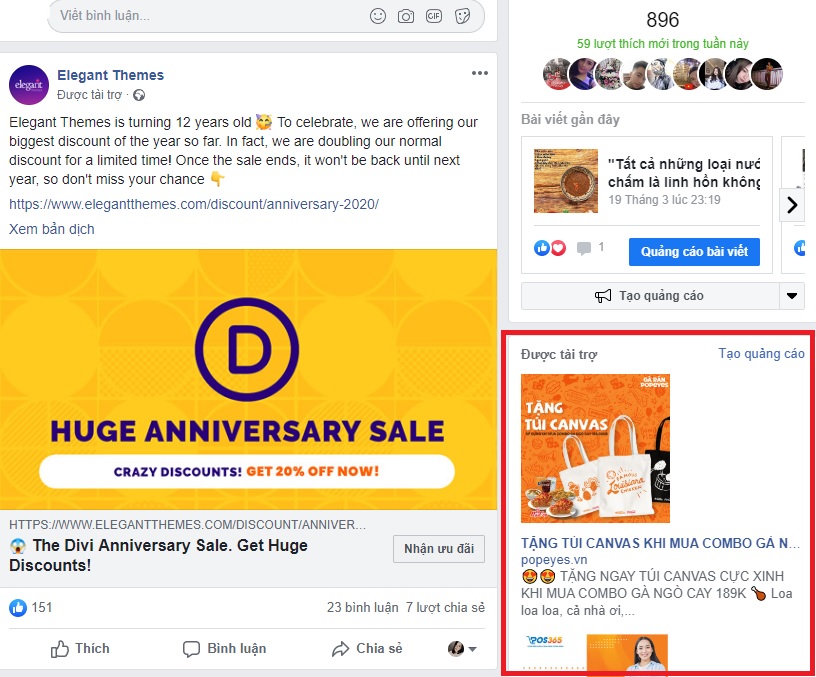Screen dimensions: 816x677
Task: Click 'Xem bản dịch' to translate post
Action: 52,229
